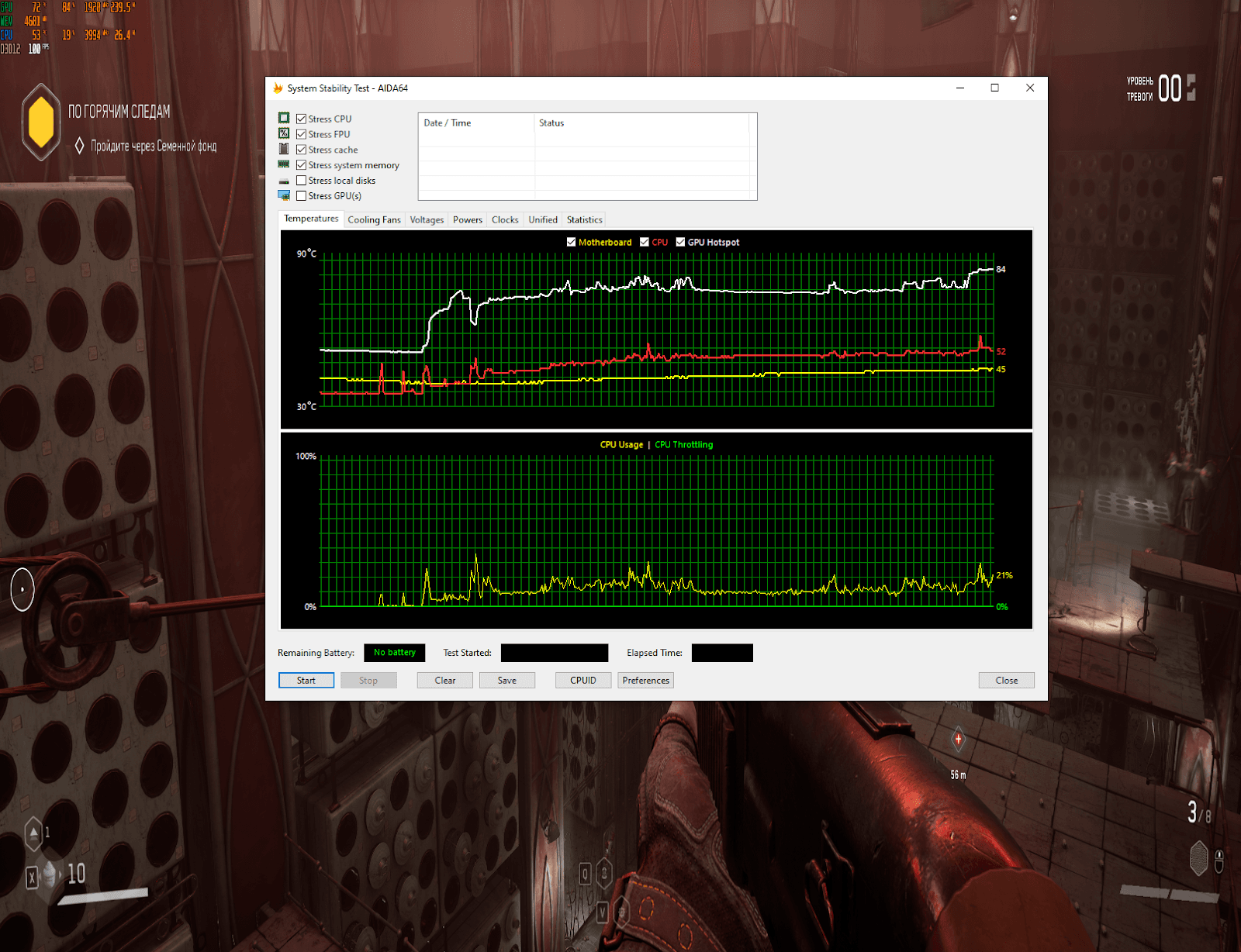Select the Unified tab

tap(543, 220)
